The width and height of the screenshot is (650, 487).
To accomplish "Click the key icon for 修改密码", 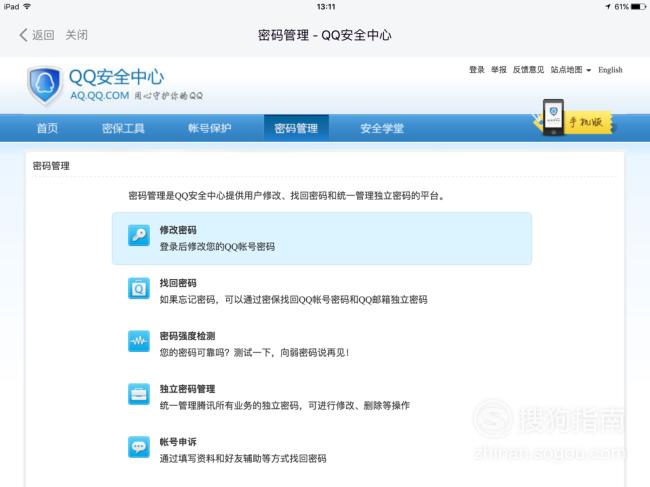I will (139, 235).
